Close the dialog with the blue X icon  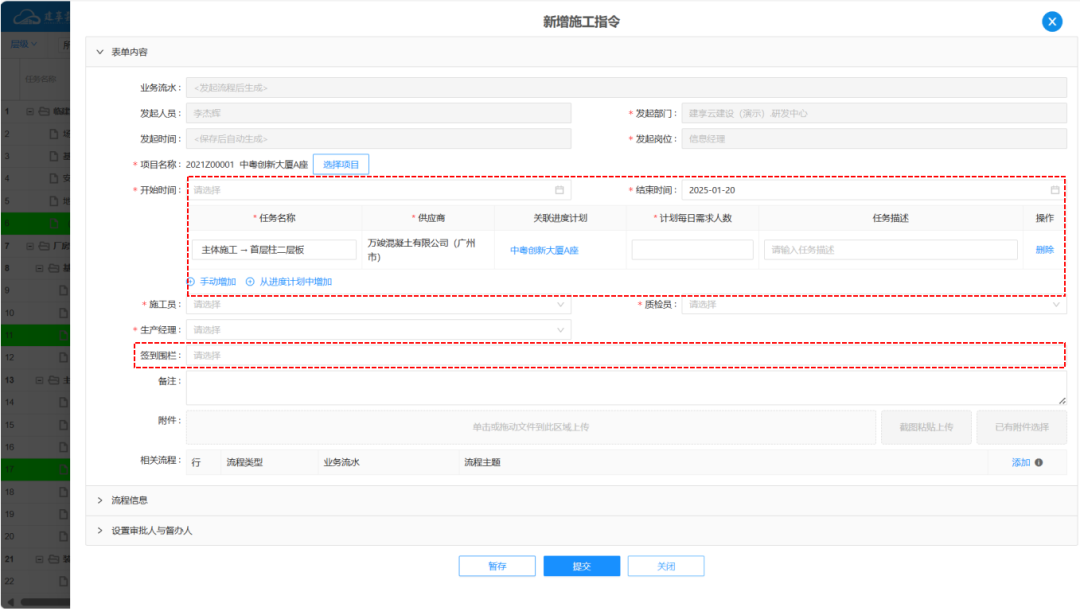1051,22
